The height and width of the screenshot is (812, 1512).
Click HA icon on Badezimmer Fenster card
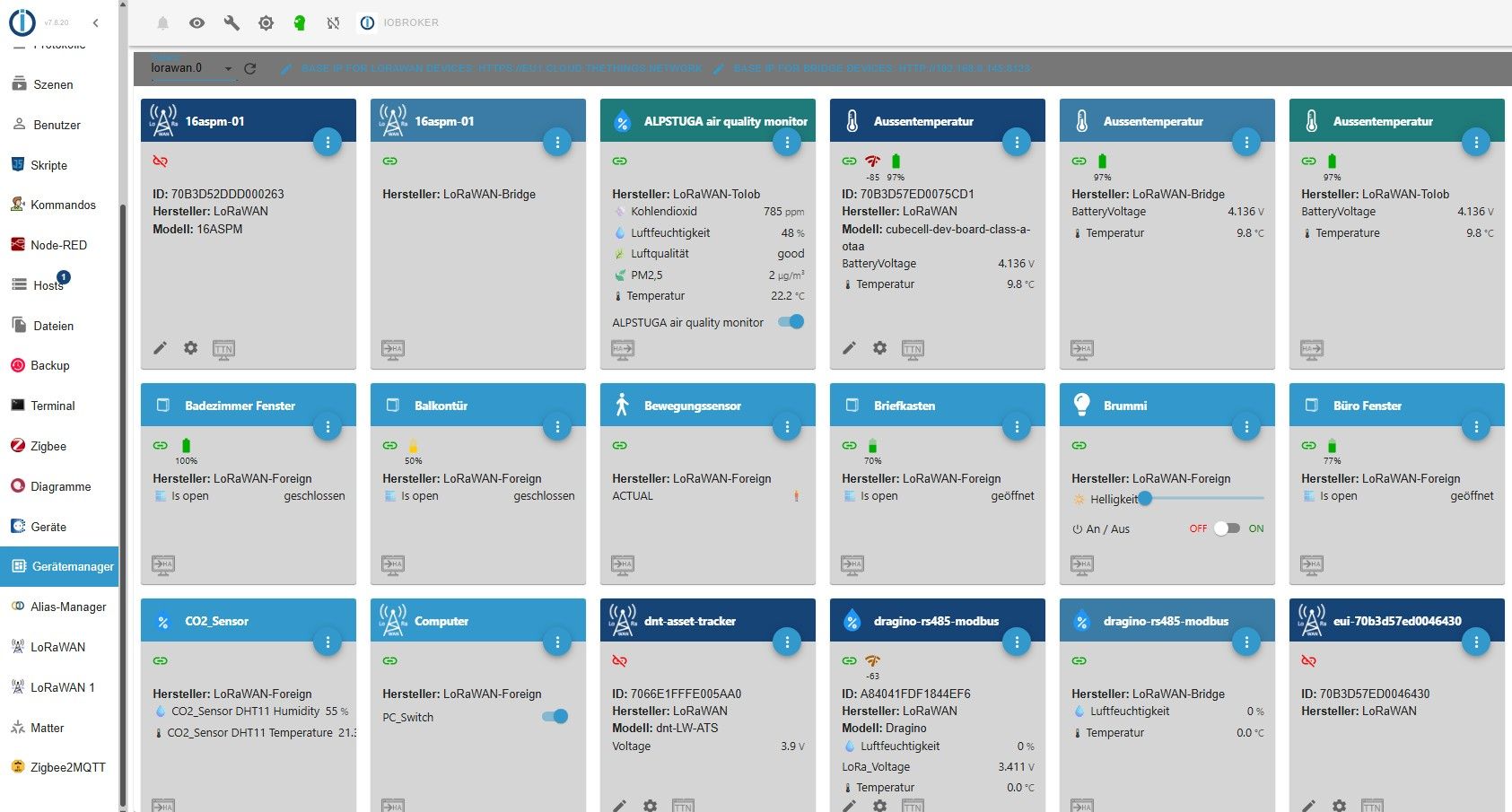coord(162,564)
